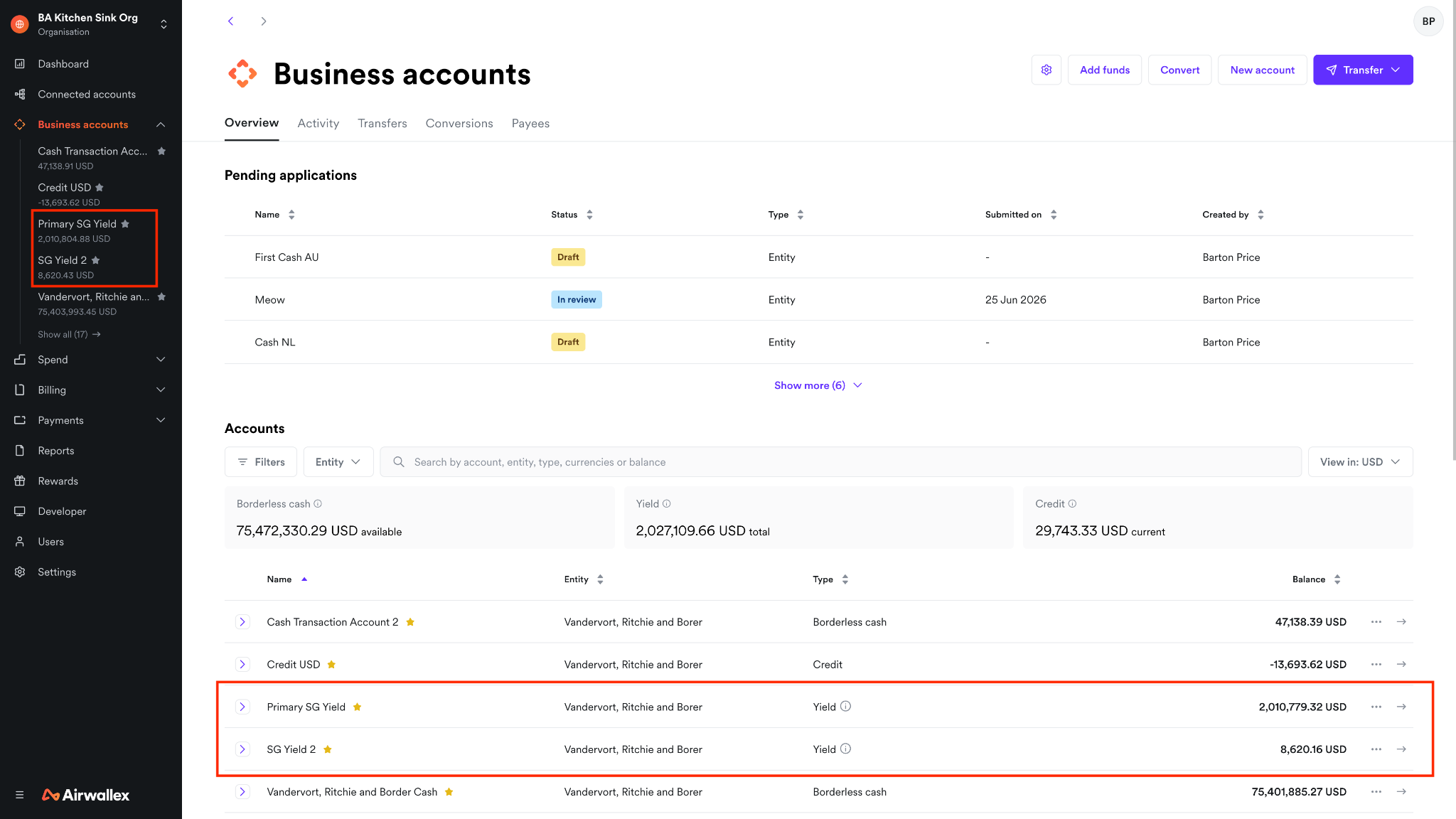Screen dimensions: 1456x819
Task: Toggle sidebar star for Primary SG Yield
Action: [125, 224]
